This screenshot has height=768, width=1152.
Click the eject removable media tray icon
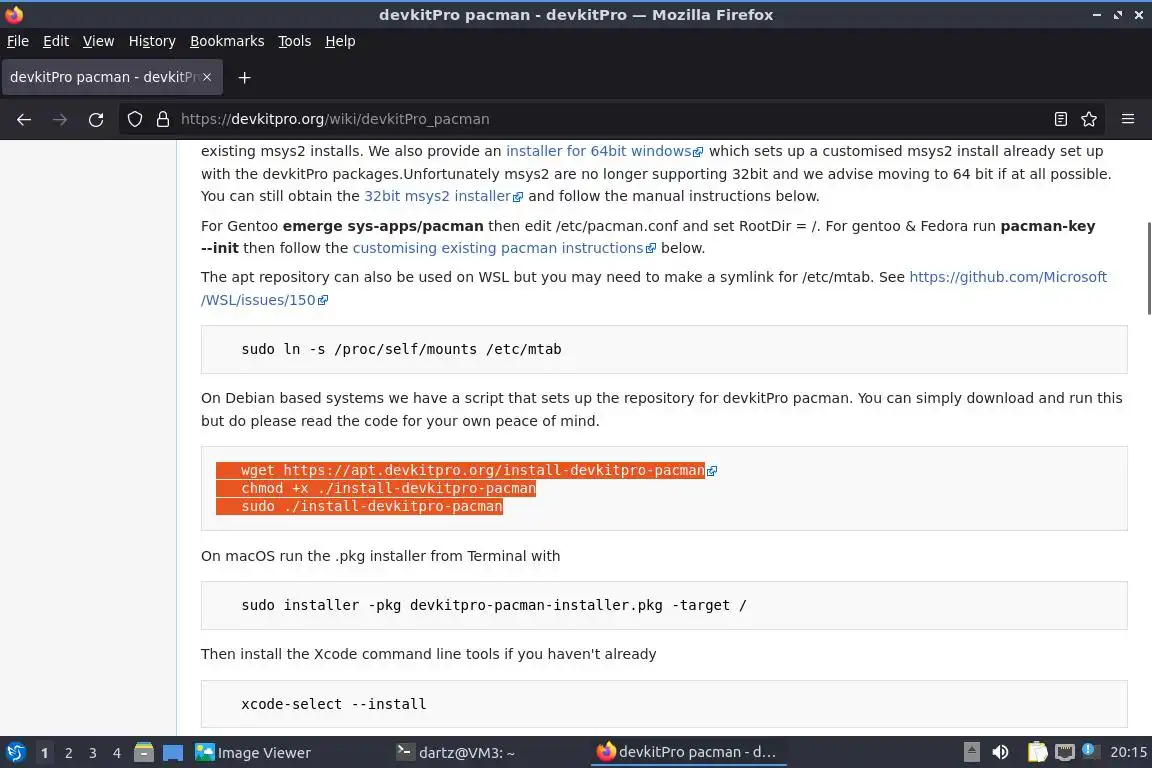click(x=971, y=752)
